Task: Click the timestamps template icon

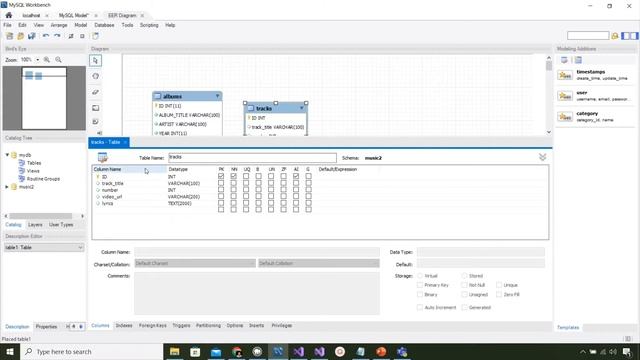Action: (565, 75)
